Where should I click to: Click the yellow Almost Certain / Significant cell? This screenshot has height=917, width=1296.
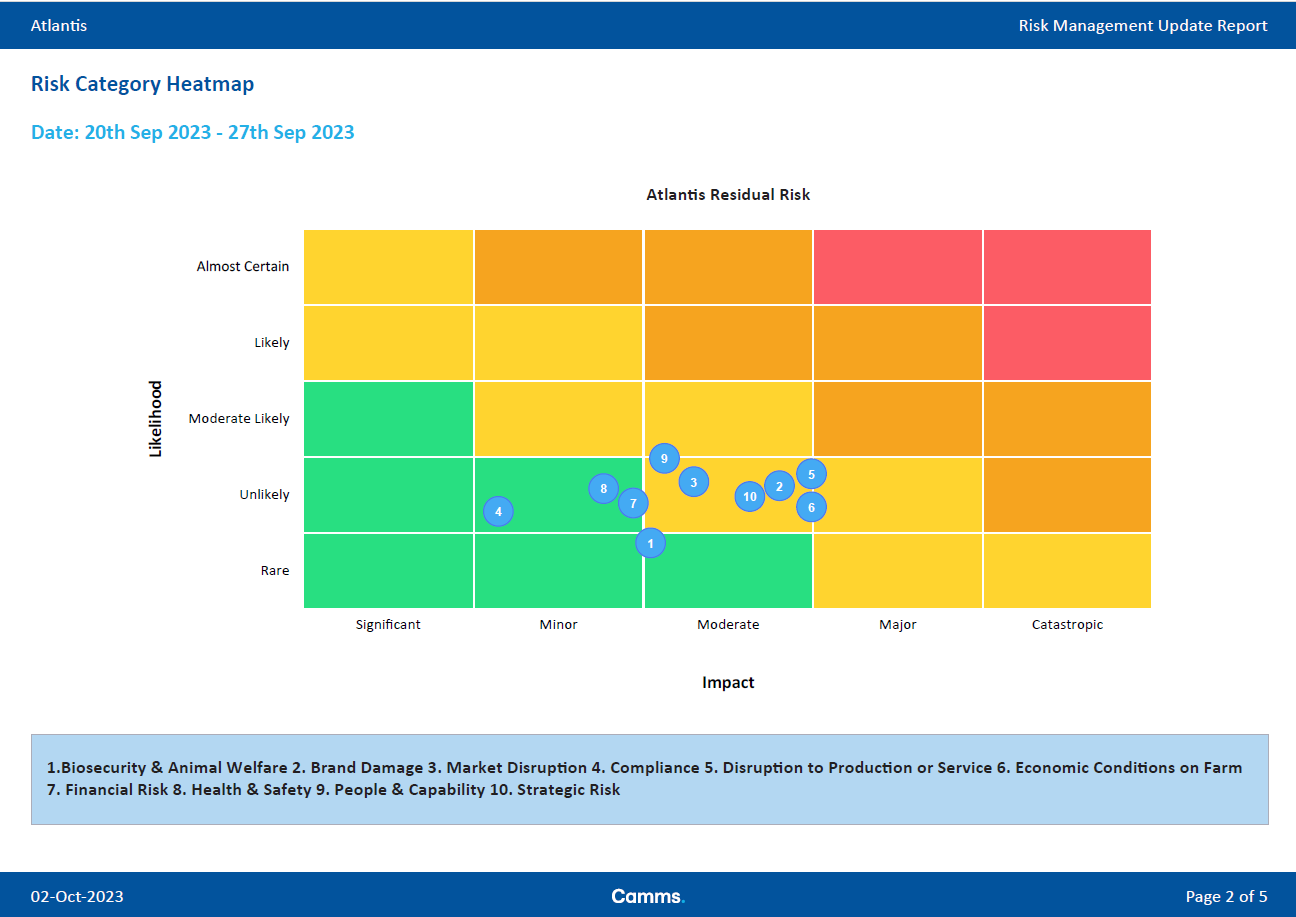click(388, 267)
